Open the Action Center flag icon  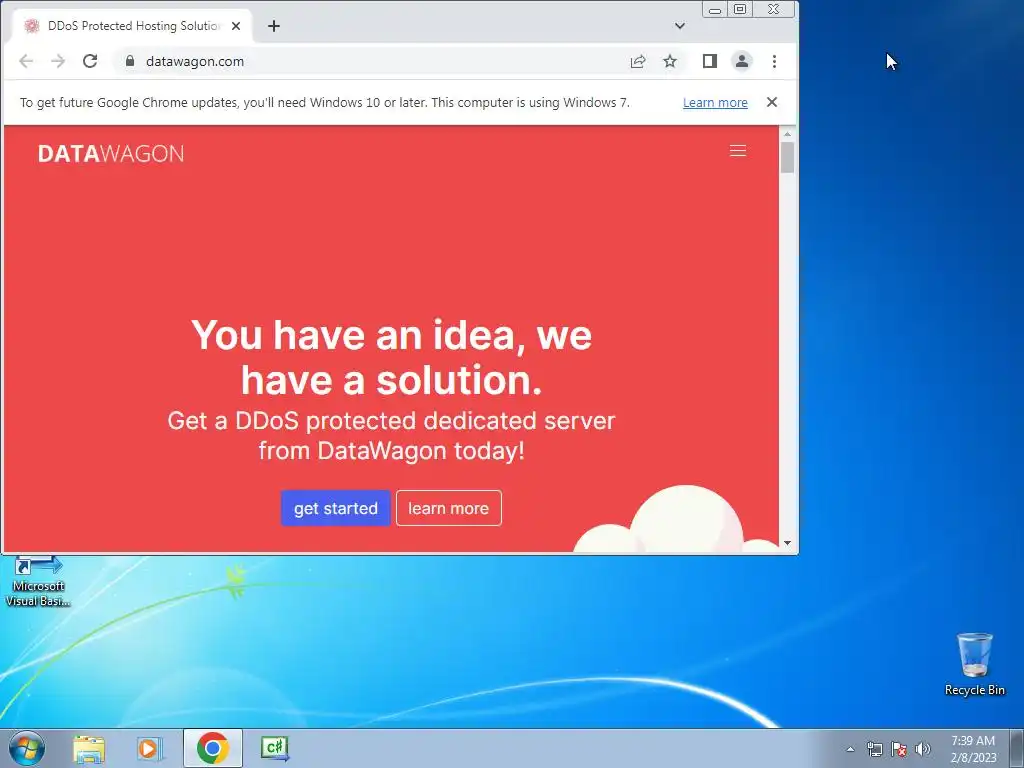tap(899, 749)
